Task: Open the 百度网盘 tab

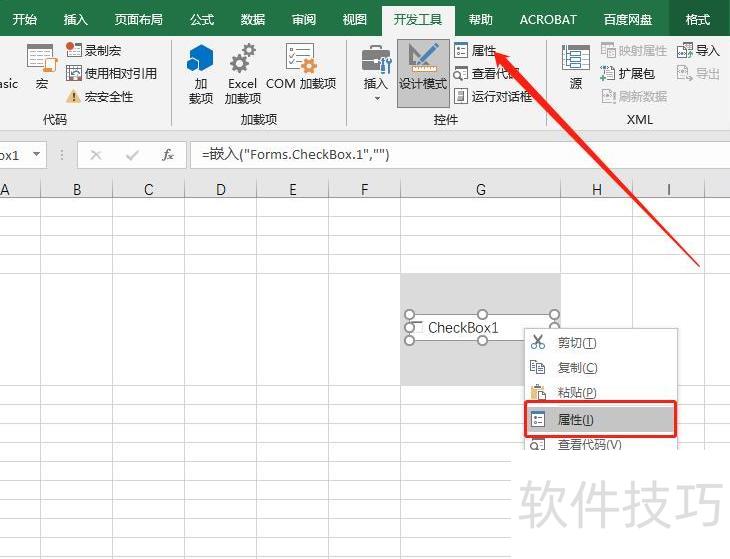Action: [628, 20]
